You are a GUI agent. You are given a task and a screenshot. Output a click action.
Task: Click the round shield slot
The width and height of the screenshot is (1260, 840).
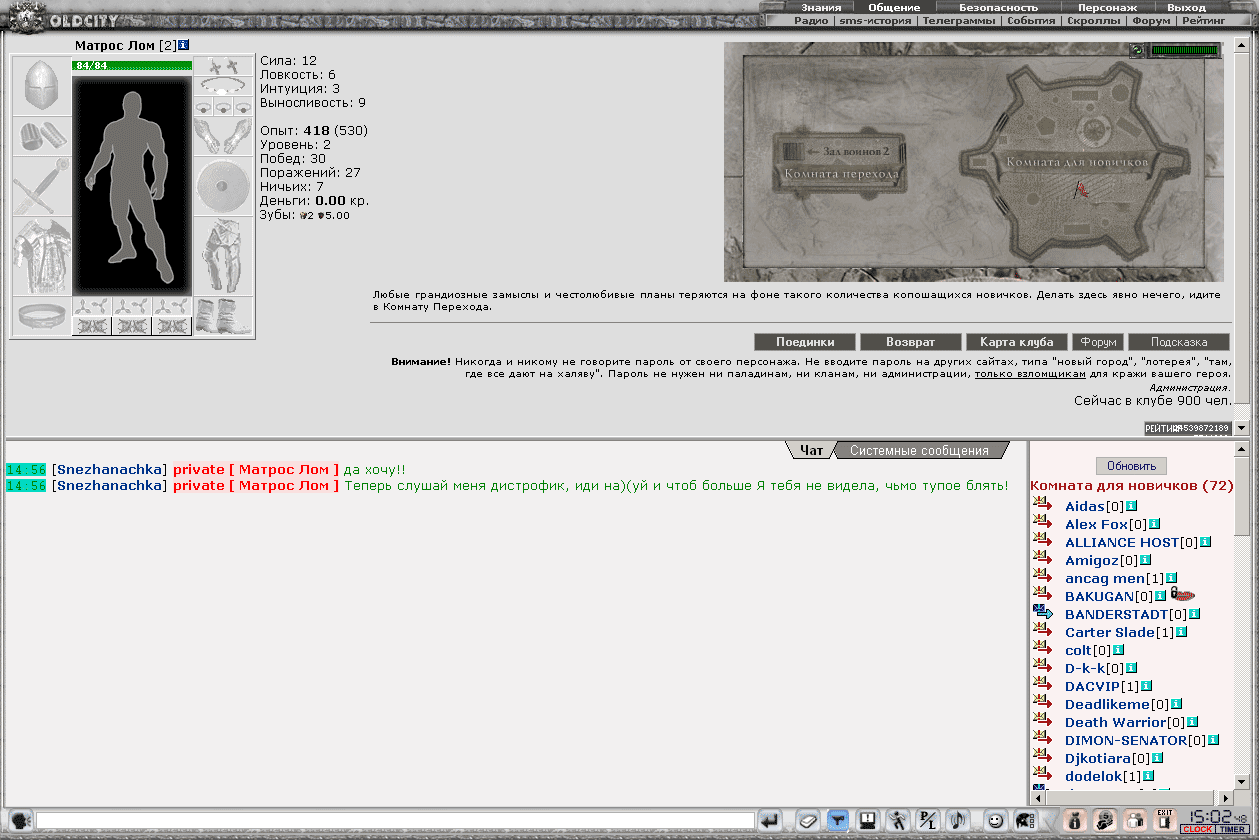coord(223,186)
